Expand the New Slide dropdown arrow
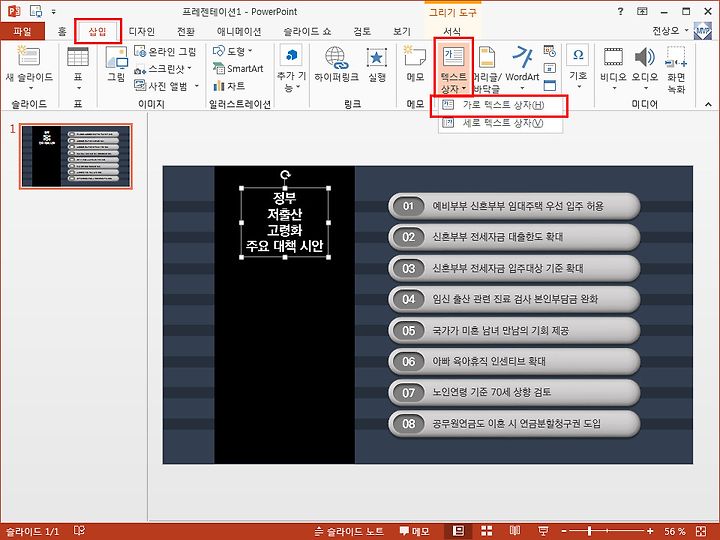This screenshot has width=720, height=540. click(31, 88)
